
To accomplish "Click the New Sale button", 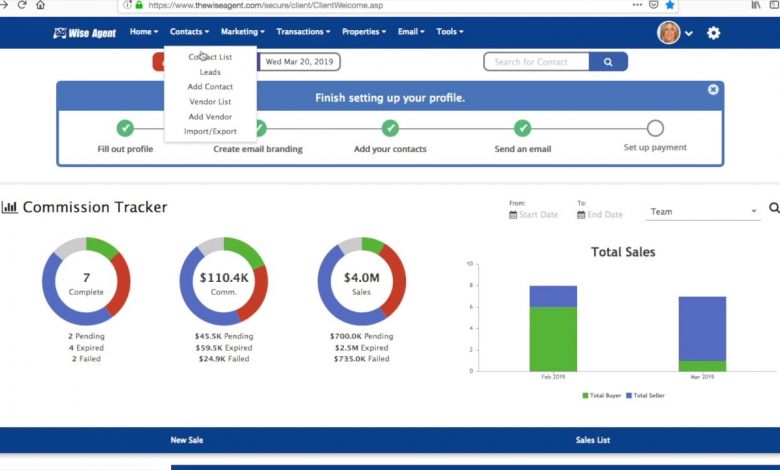I will click(x=187, y=440).
